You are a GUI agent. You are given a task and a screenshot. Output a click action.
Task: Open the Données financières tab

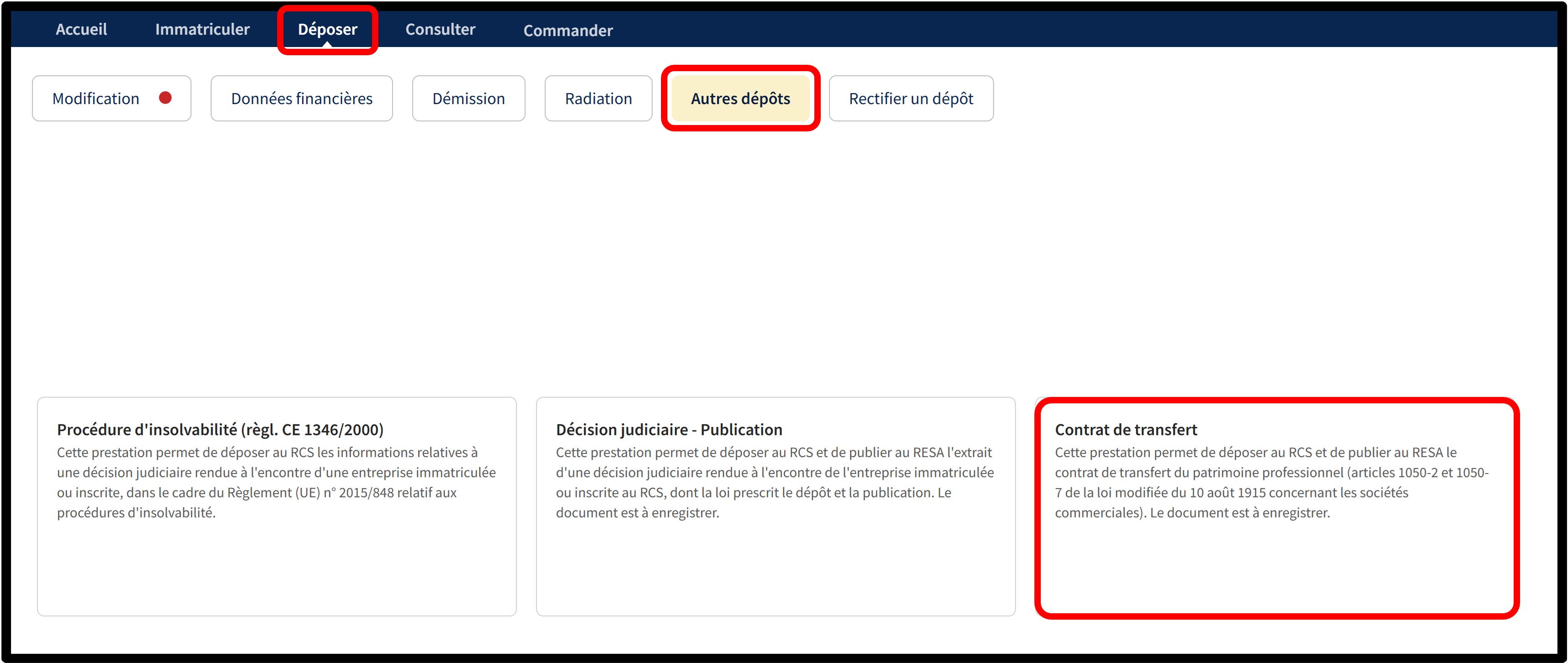(x=301, y=99)
